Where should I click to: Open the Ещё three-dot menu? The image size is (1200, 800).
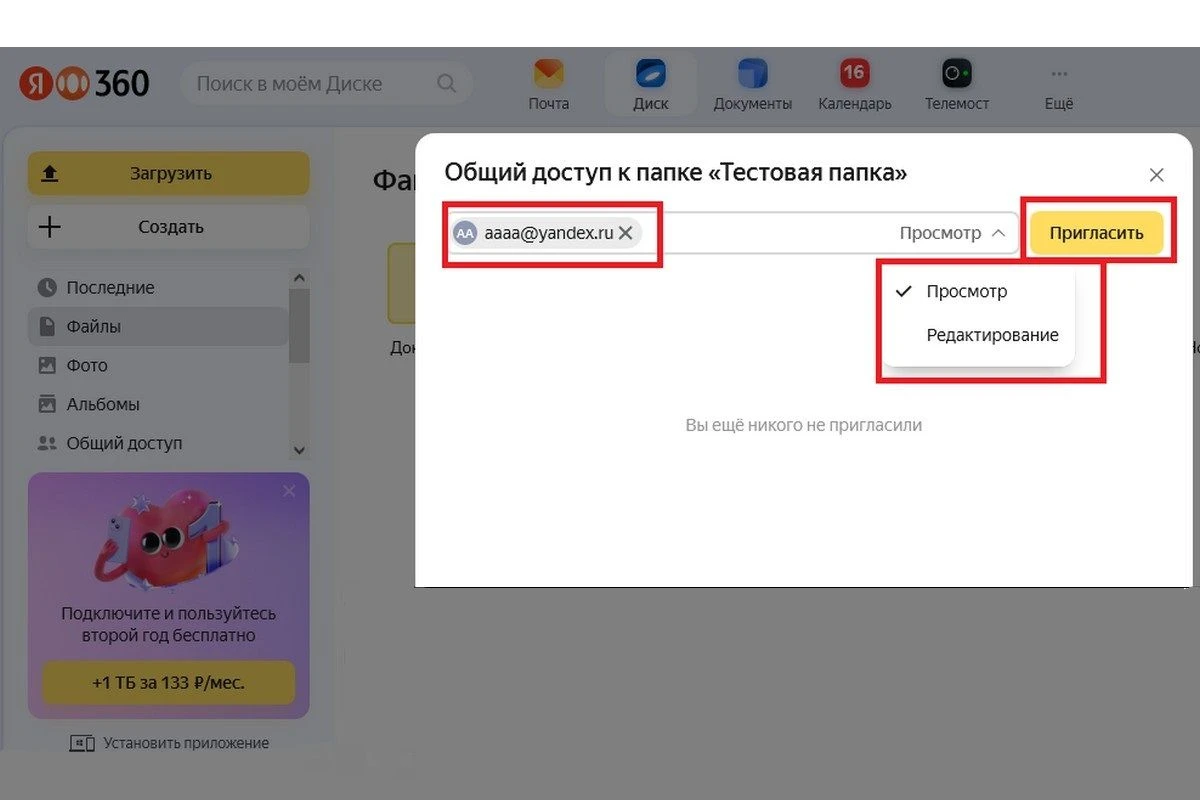(x=1059, y=74)
